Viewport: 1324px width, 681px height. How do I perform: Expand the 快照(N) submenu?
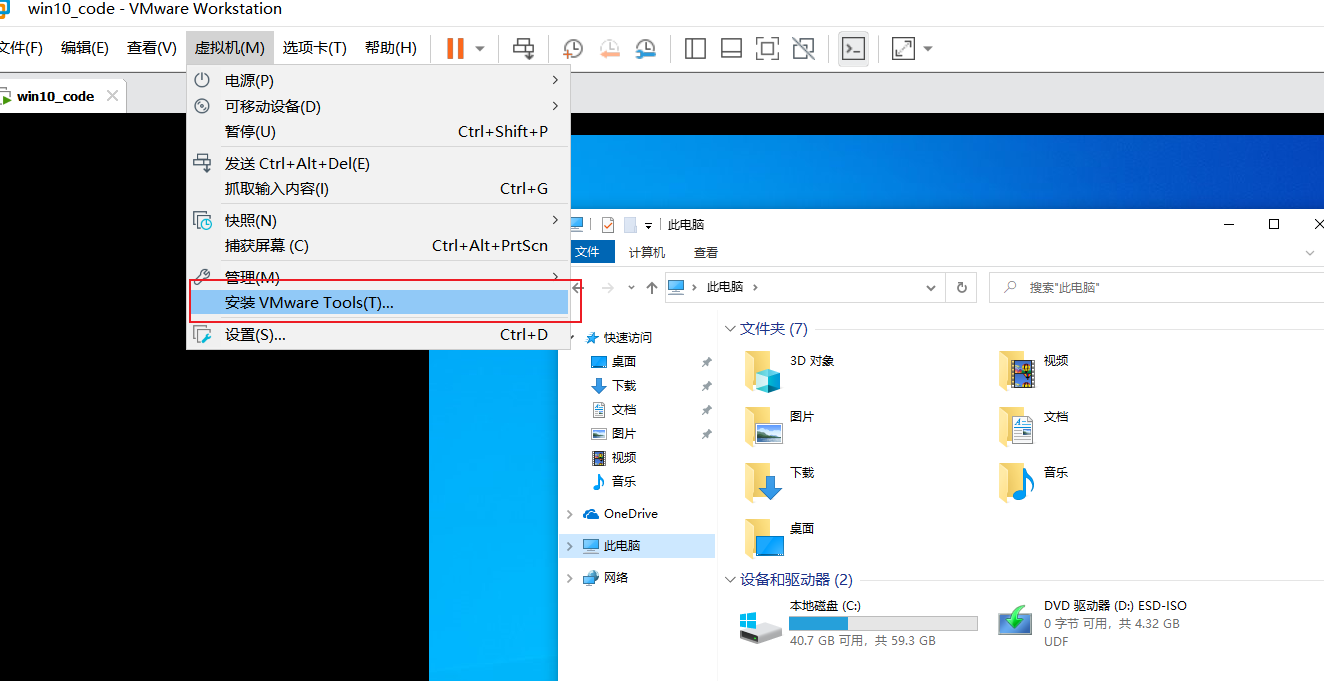(x=378, y=220)
